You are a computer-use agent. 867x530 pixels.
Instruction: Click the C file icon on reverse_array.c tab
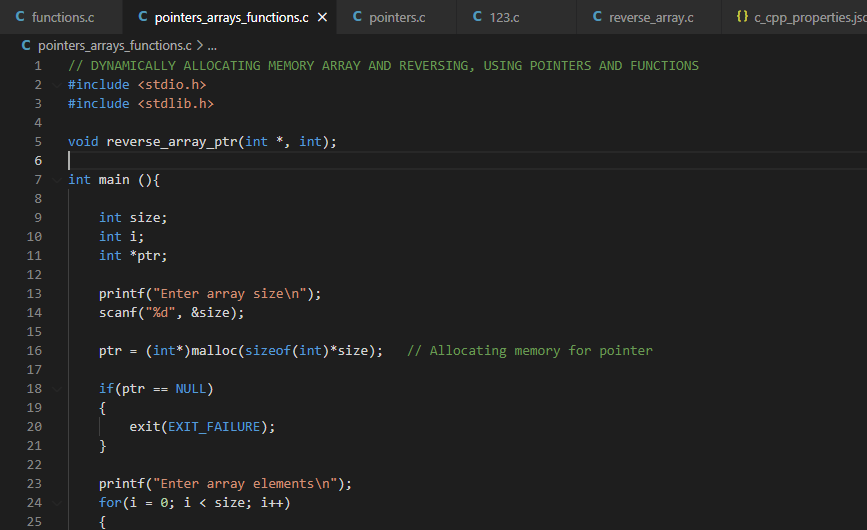(598, 17)
